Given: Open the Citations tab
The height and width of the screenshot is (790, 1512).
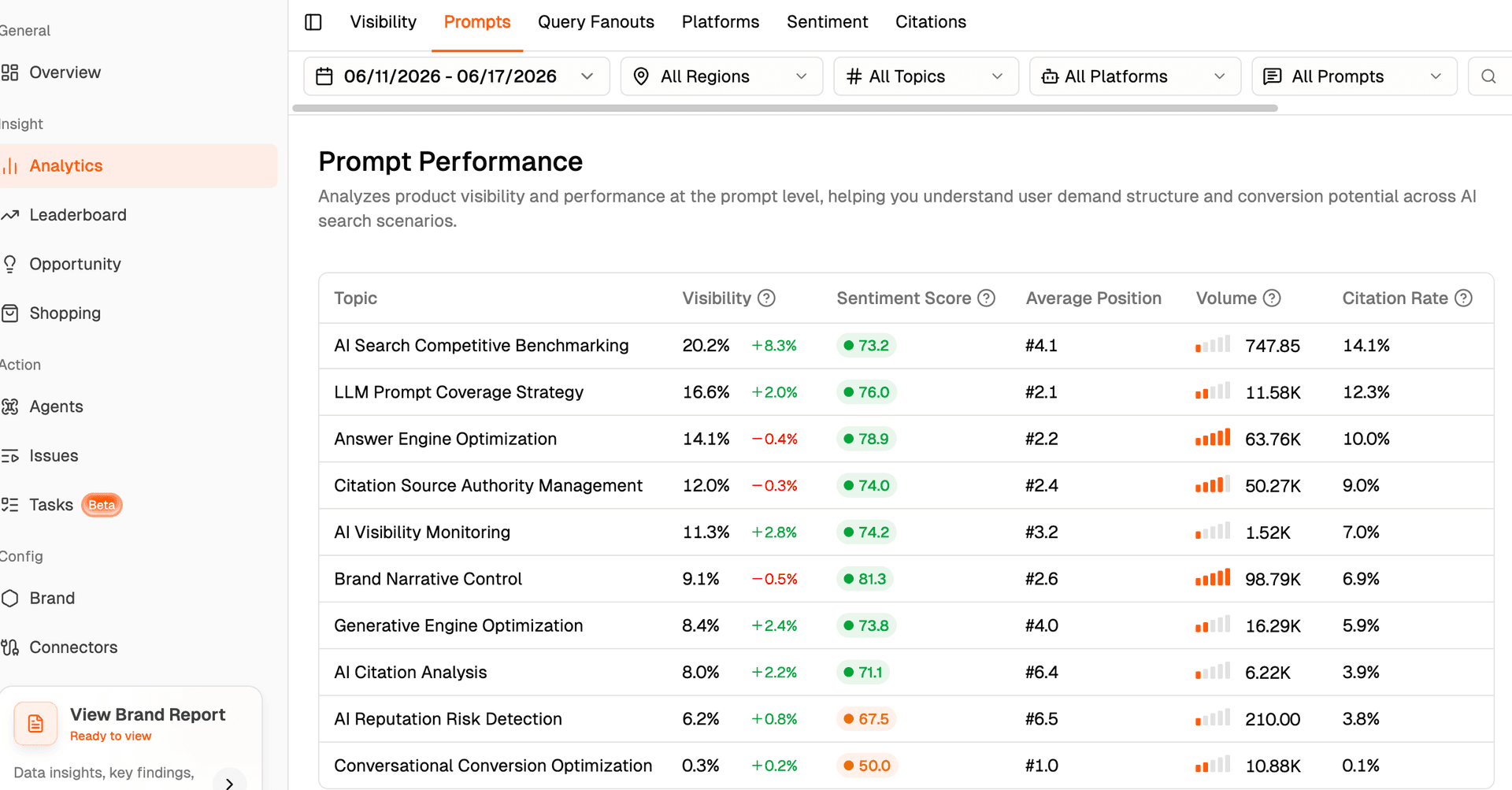Looking at the screenshot, I should (x=931, y=22).
